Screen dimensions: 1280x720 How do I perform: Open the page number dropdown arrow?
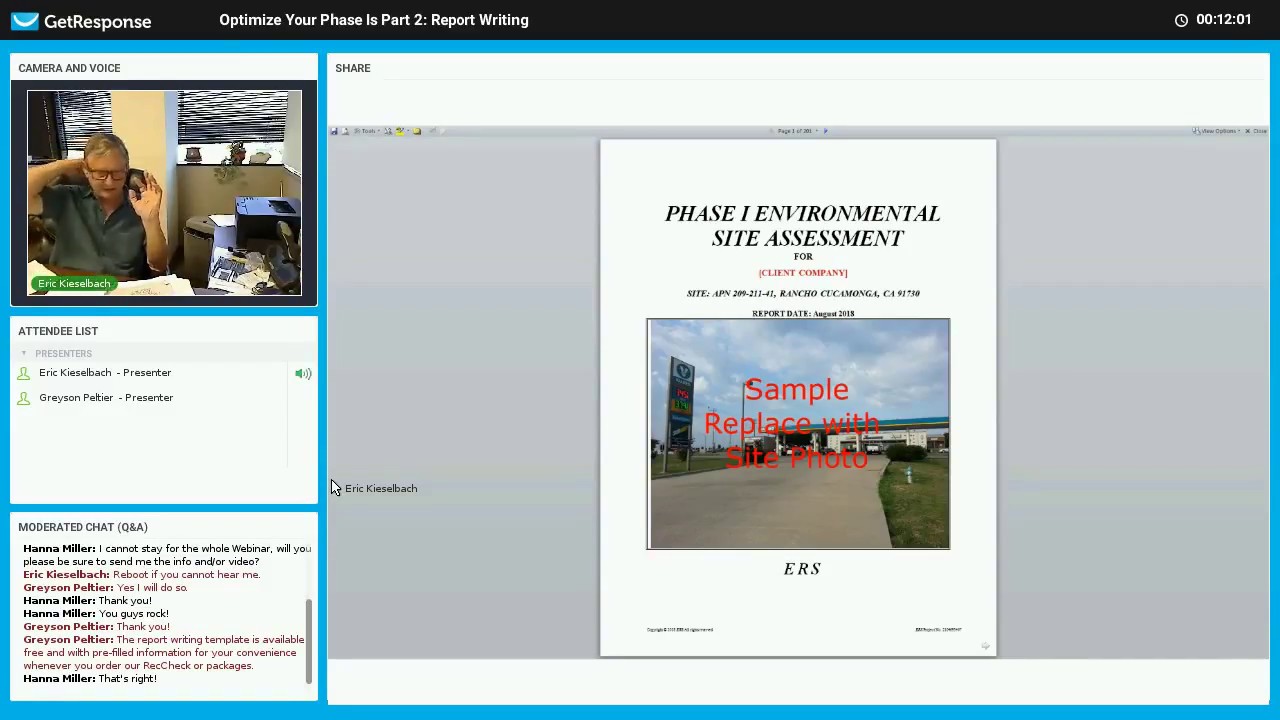tap(816, 131)
